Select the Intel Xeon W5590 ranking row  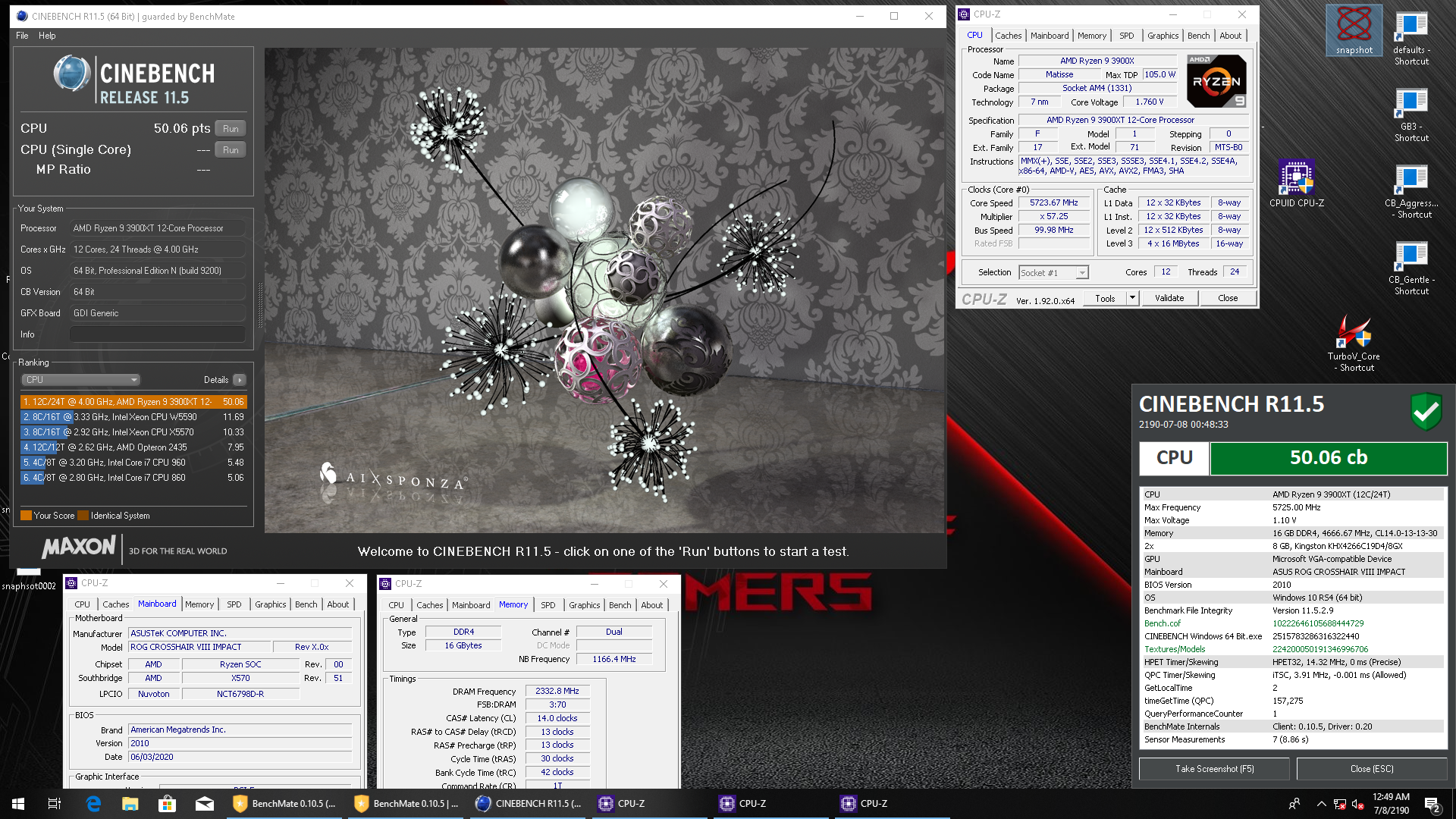(x=133, y=417)
